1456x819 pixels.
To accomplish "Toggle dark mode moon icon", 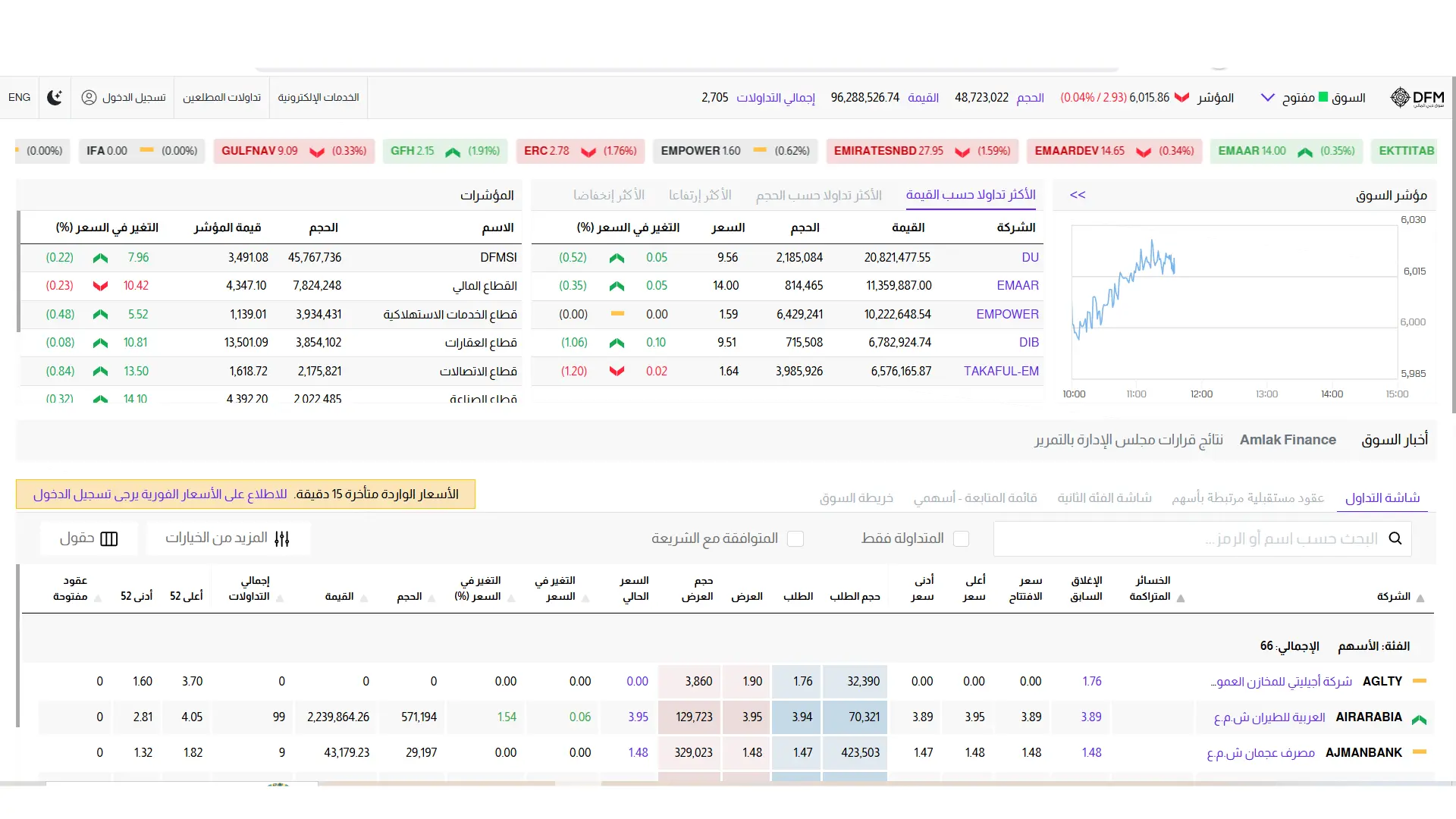I will (55, 98).
